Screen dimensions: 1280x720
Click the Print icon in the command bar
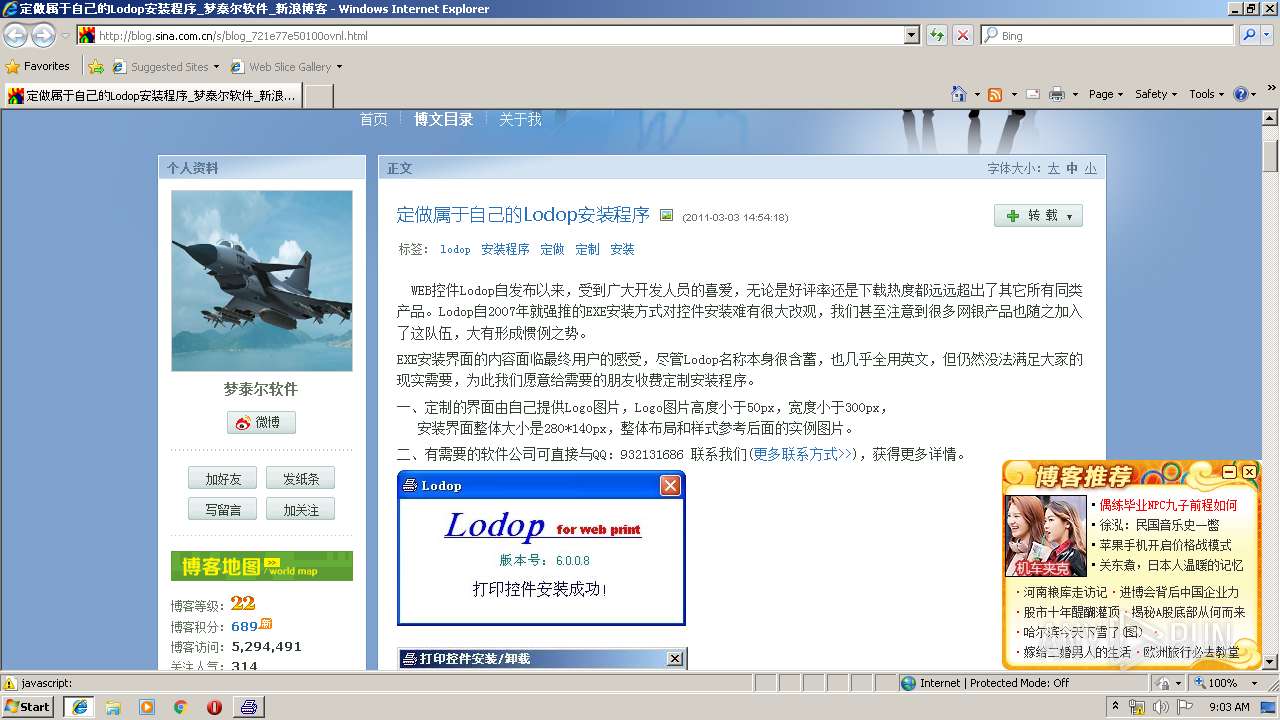pos(1057,94)
